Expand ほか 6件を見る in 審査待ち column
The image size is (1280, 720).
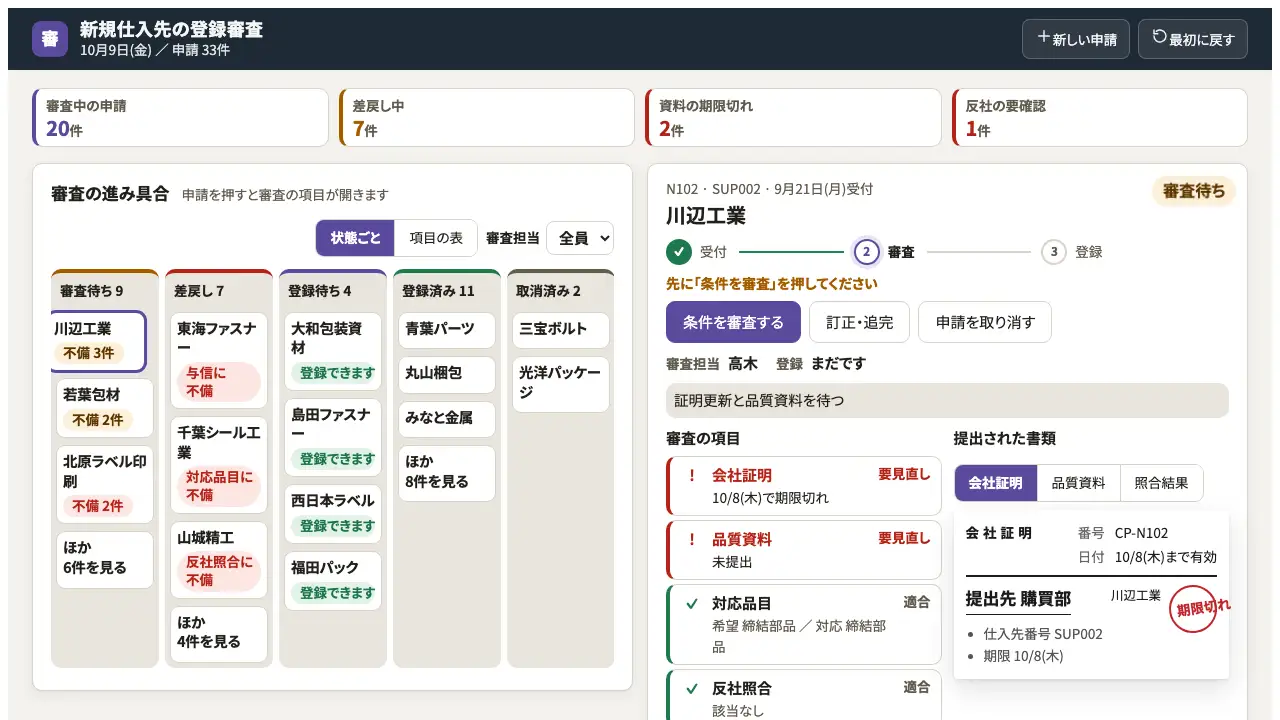(105, 559)
